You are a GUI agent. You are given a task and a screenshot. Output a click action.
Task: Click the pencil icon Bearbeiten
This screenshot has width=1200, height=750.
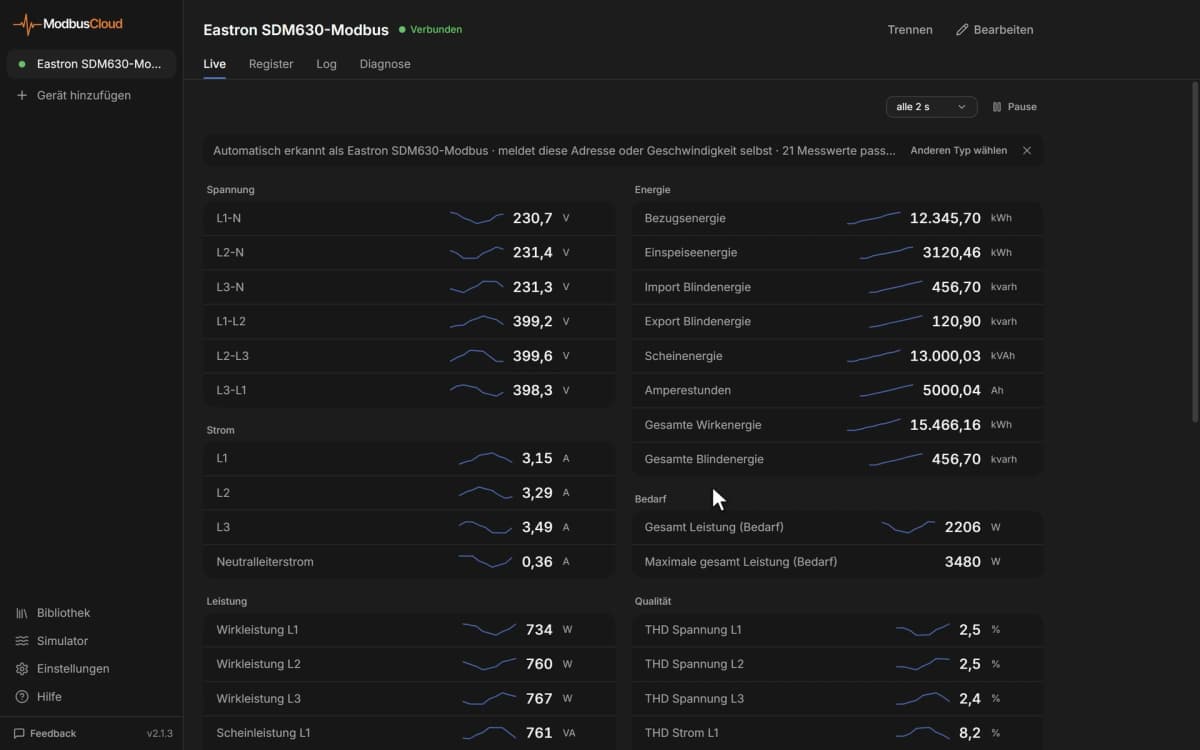coord(962,30)
